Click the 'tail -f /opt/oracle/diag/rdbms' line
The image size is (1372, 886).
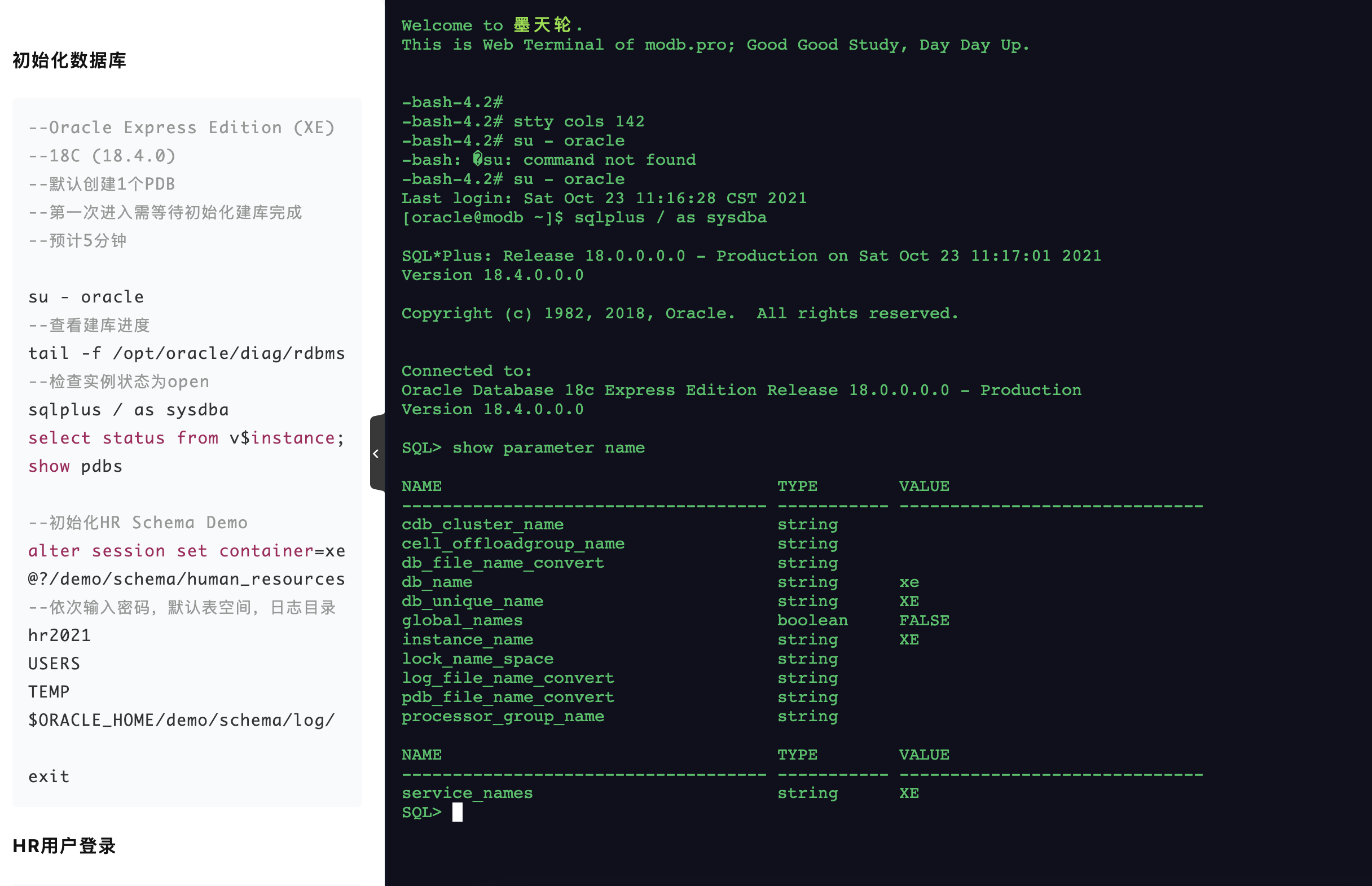point(186,353)
